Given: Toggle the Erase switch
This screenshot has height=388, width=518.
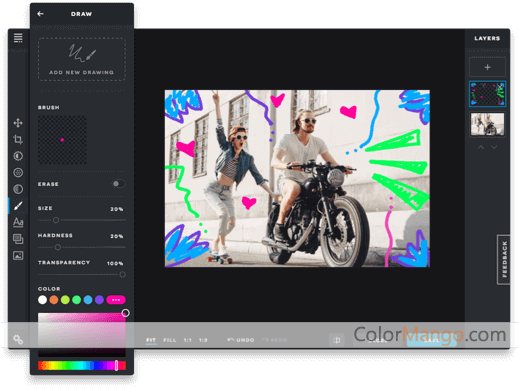Looking at the screenshot, I should [x=118, y=184].
